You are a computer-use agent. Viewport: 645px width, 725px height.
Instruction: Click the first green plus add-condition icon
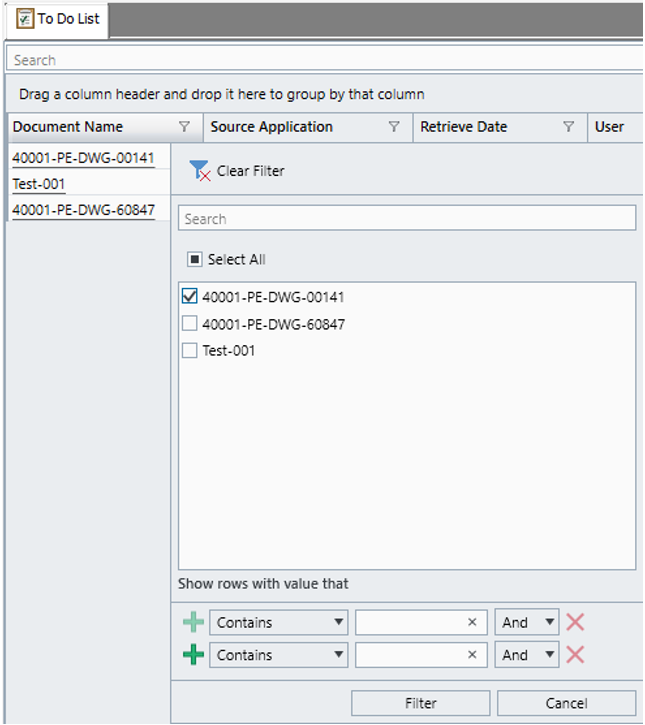click(193, 623)
